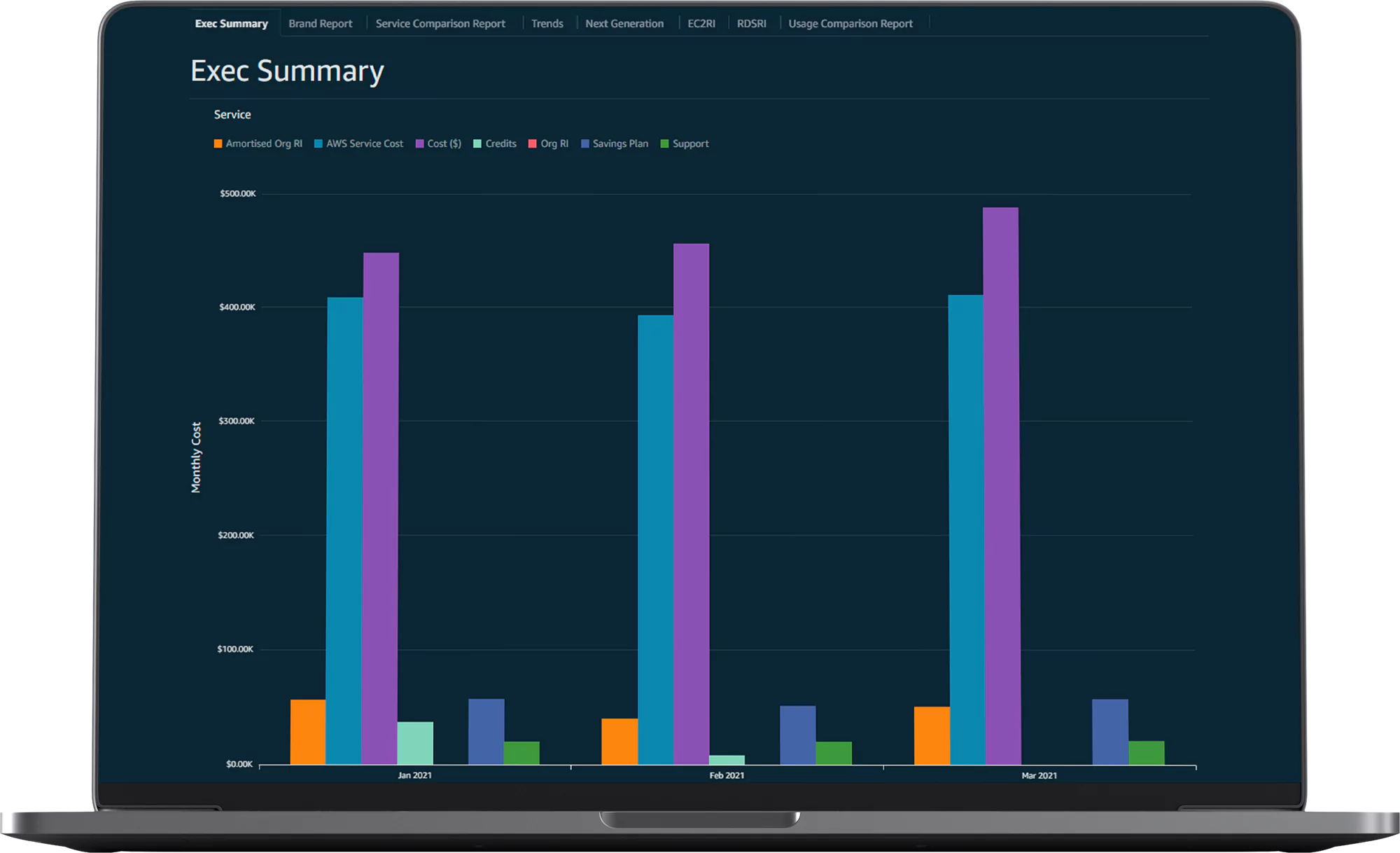Click the Support legend swatch

(665, 144)
